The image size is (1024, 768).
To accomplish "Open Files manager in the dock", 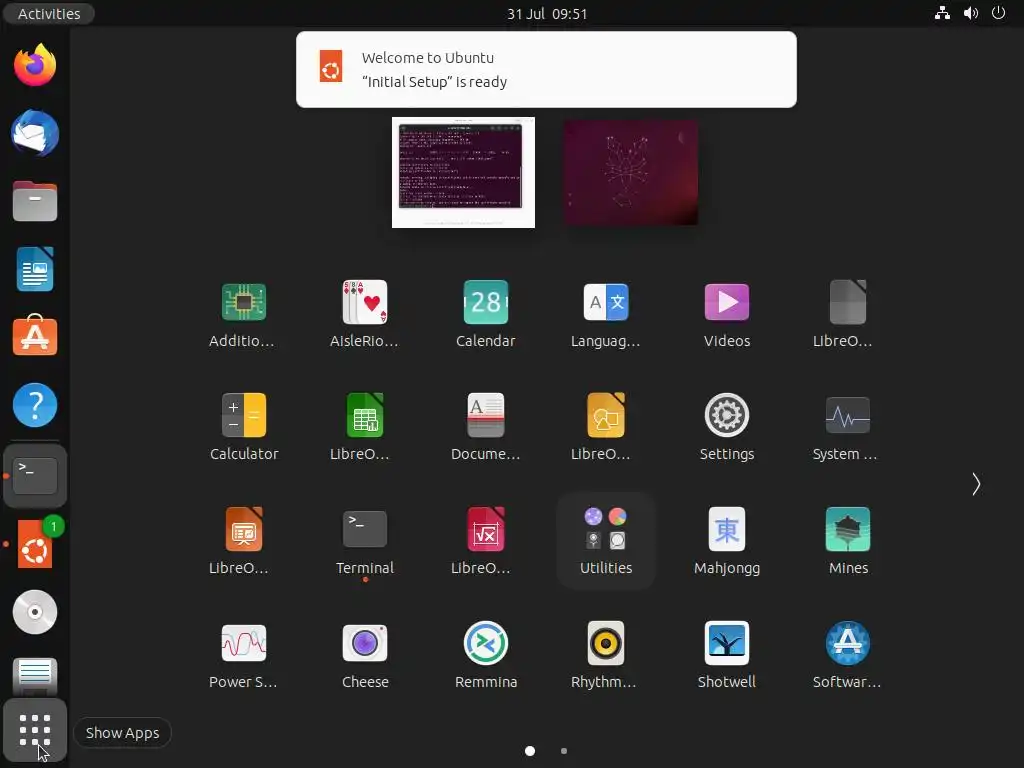I will pyautogui.click(x=35, y=201).
